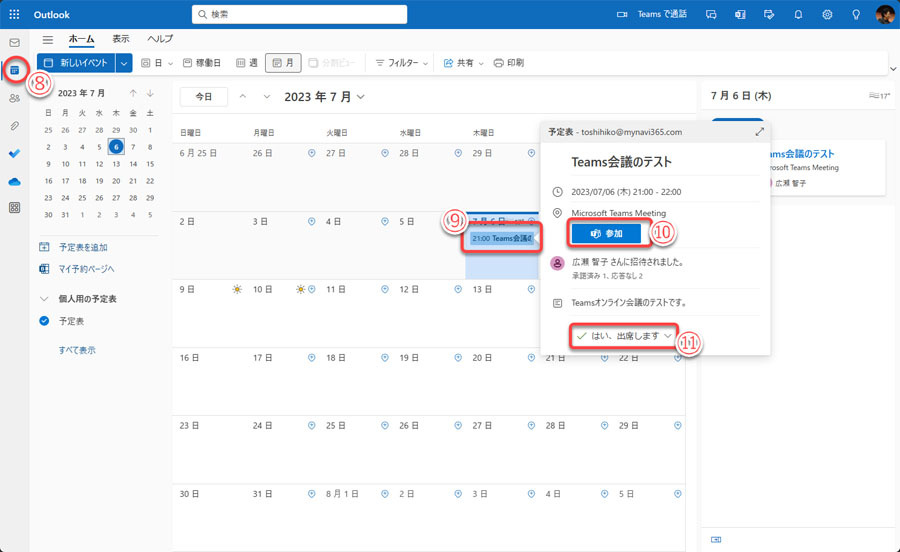Switch to the ホーム tab

(82, 39)
